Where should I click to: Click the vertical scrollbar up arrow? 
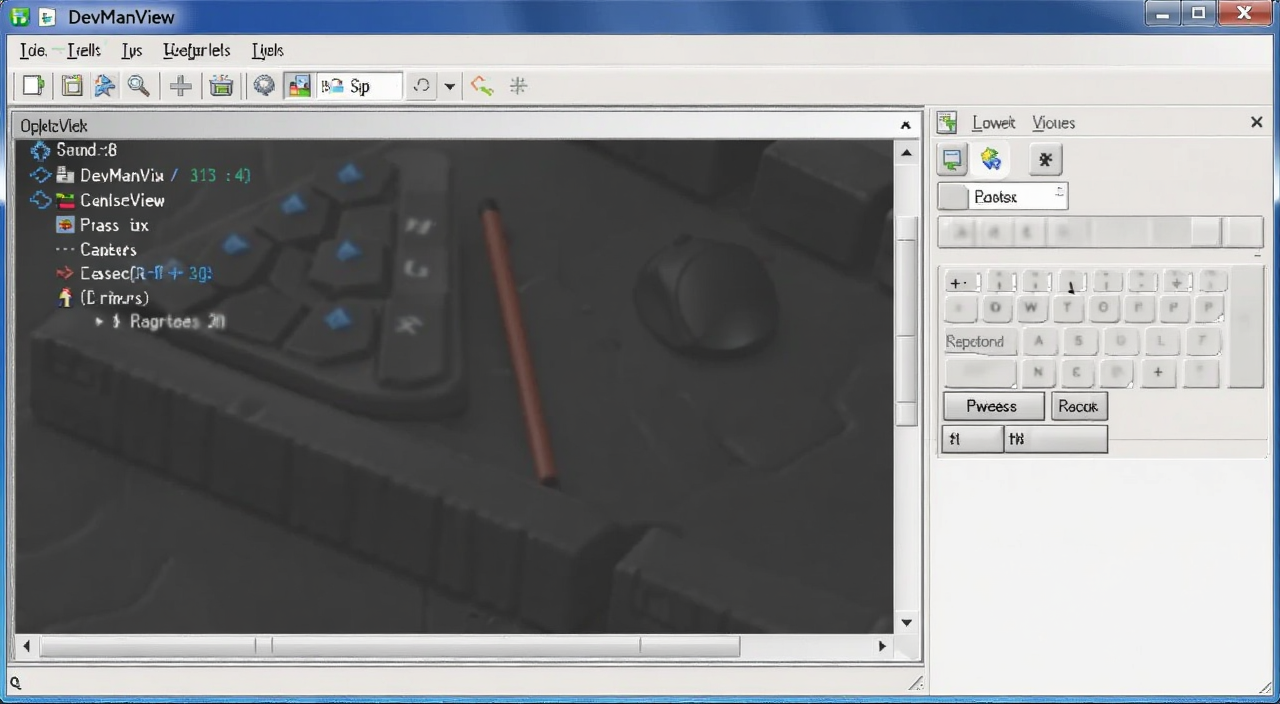906,153
